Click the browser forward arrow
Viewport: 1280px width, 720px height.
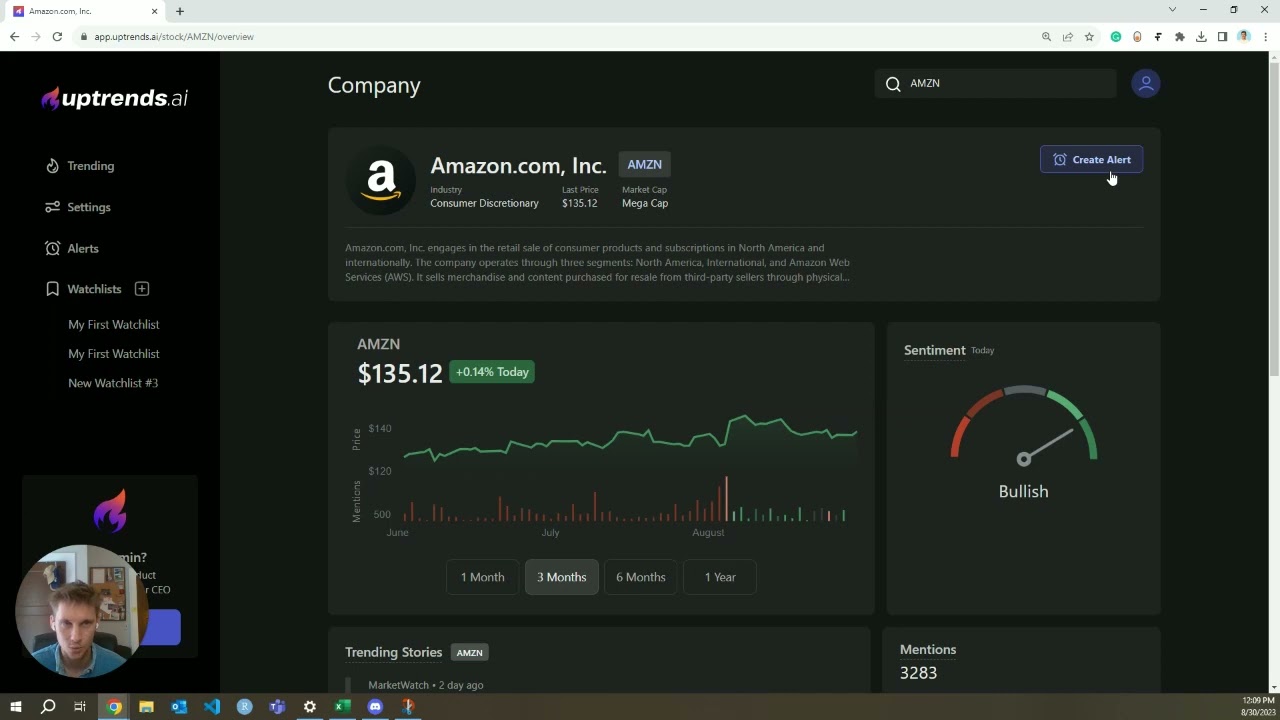pyautogui.click(x=36, y=37)
